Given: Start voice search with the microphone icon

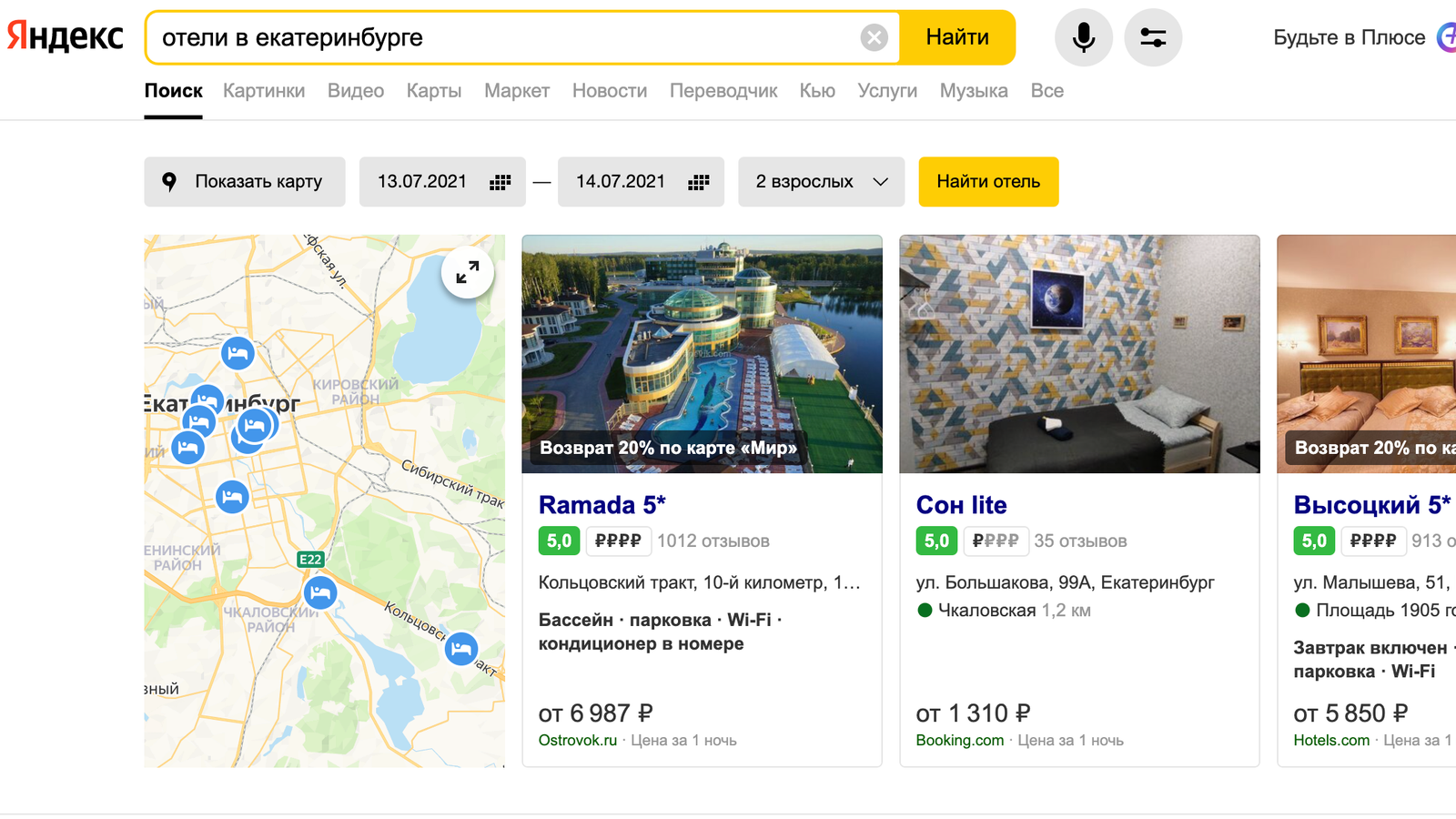Looking at the screenshot, I should pos(1083,37).
